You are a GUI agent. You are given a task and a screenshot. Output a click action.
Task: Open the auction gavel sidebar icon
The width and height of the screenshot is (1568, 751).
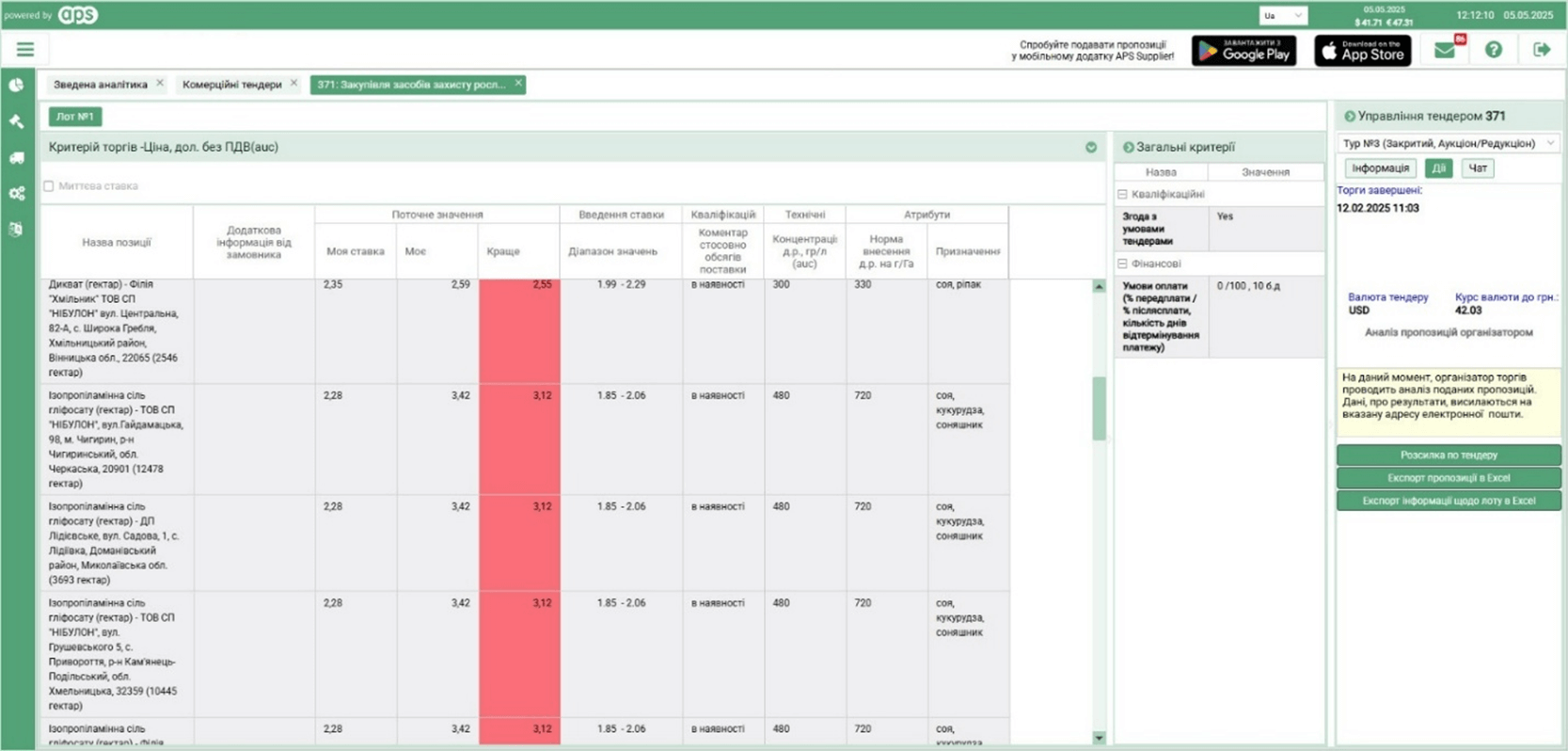(17, 121)
